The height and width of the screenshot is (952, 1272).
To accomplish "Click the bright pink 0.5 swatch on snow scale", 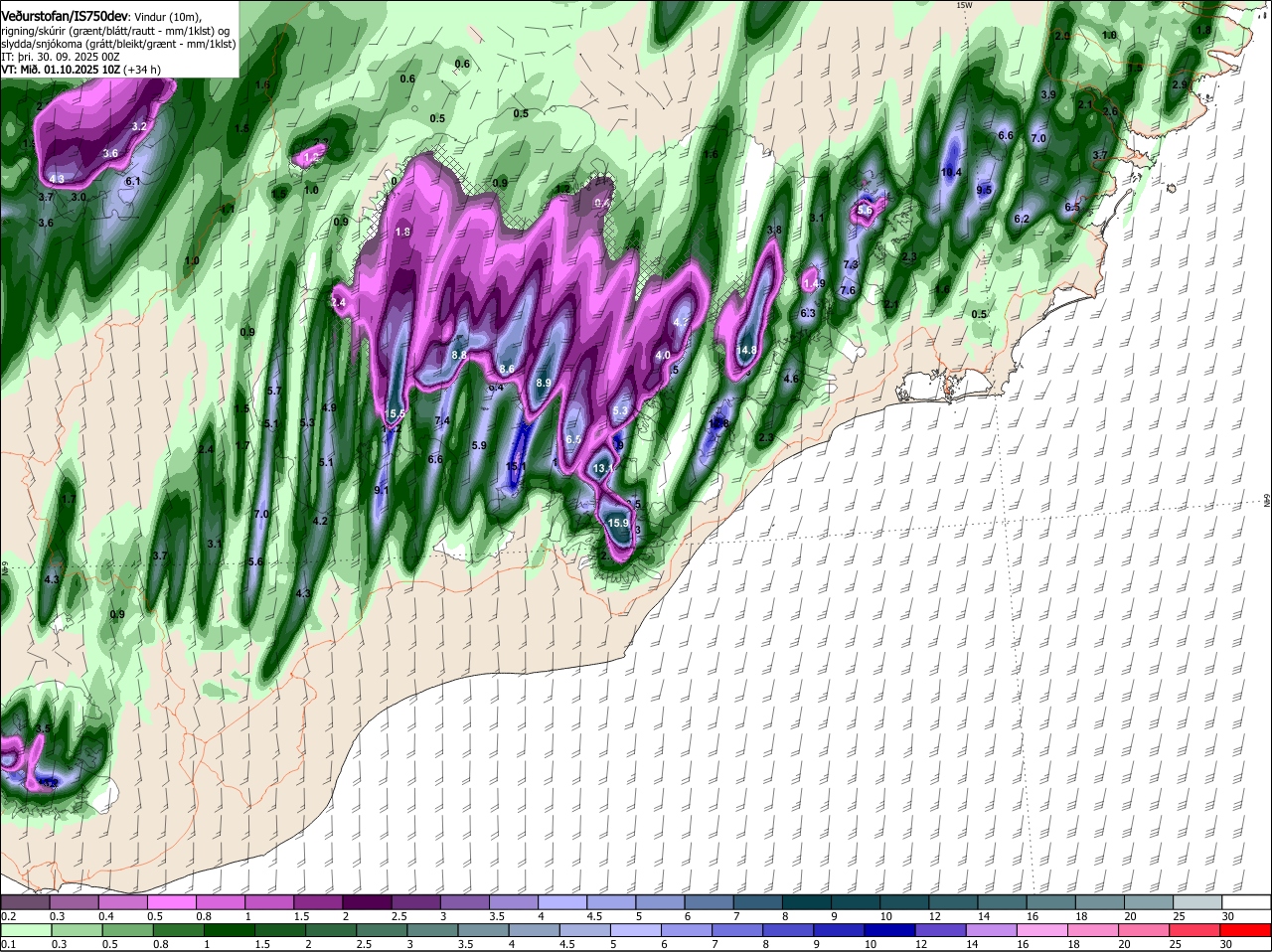I will (172, 902).
